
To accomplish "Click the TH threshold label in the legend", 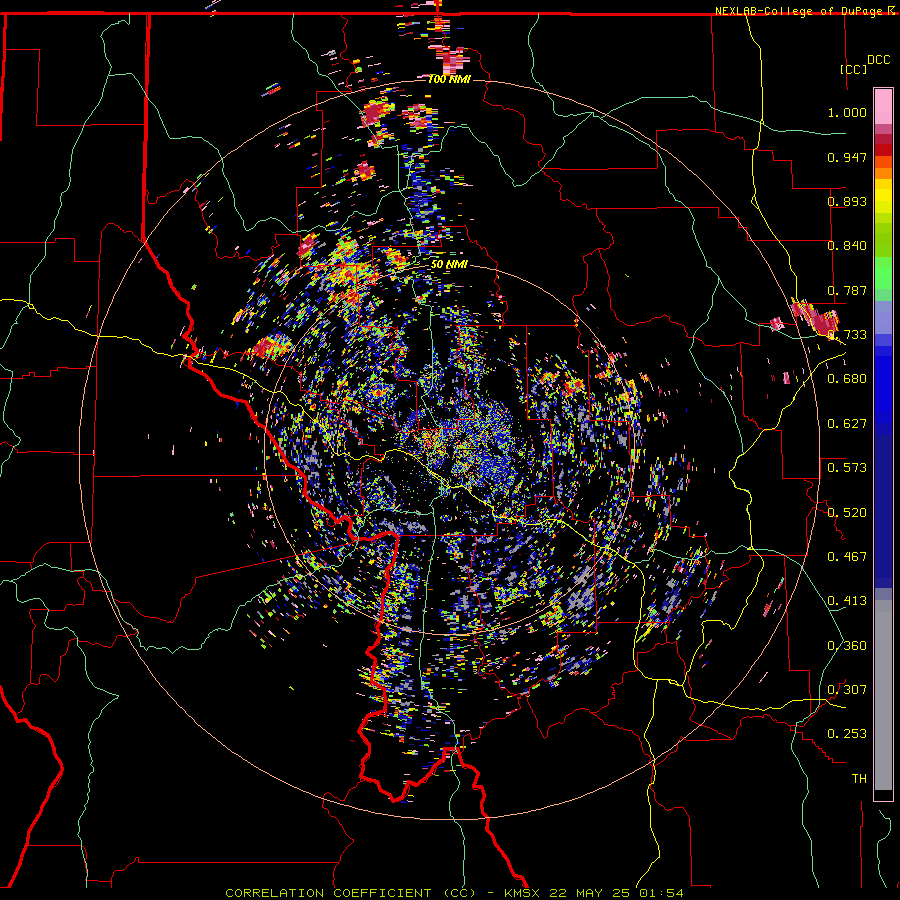I will coord(859,779).
